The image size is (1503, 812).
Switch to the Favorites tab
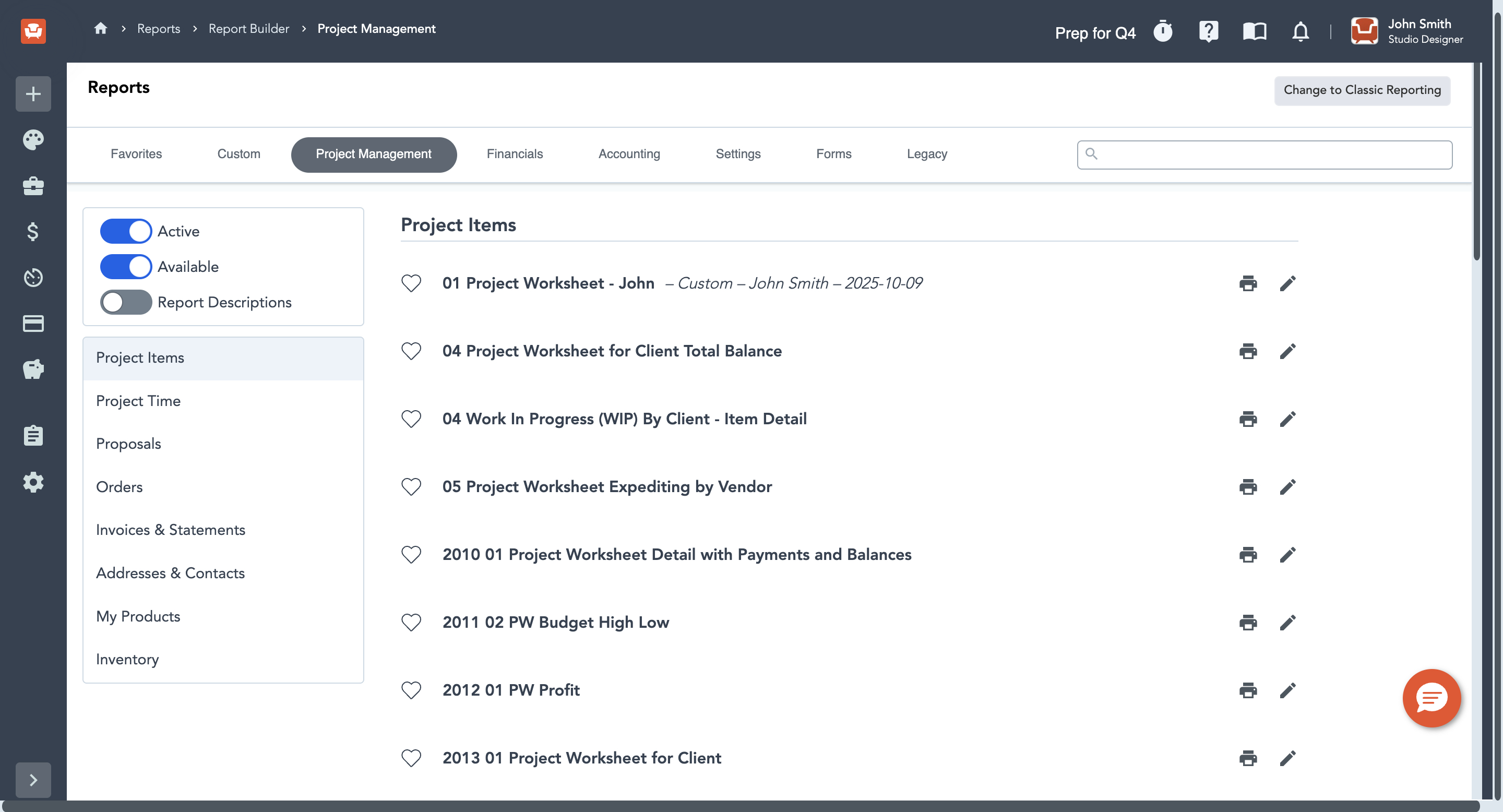[x=136, y=154]
